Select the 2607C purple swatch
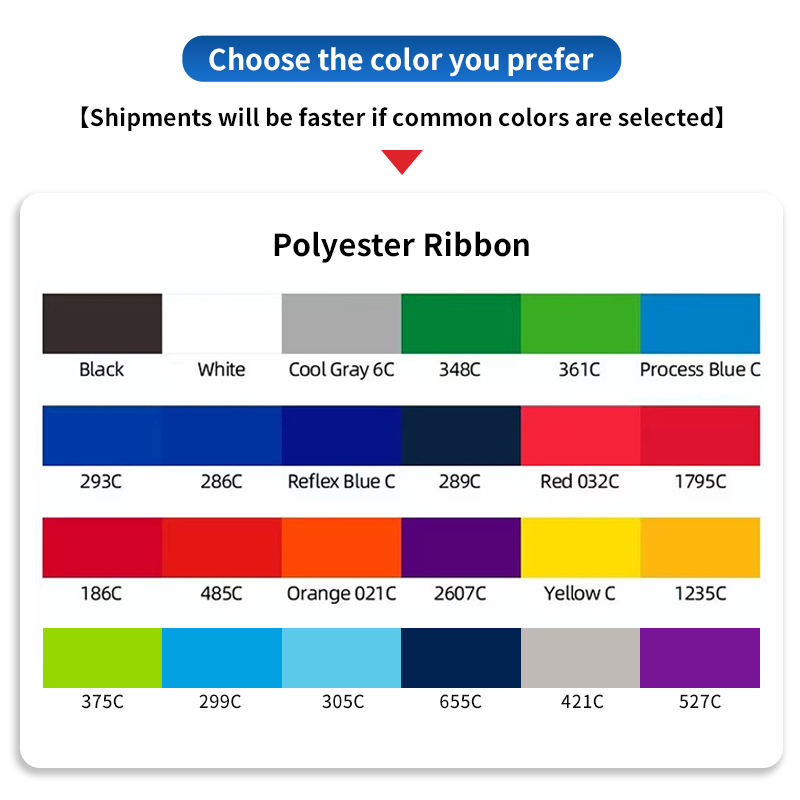 (461, 547)
